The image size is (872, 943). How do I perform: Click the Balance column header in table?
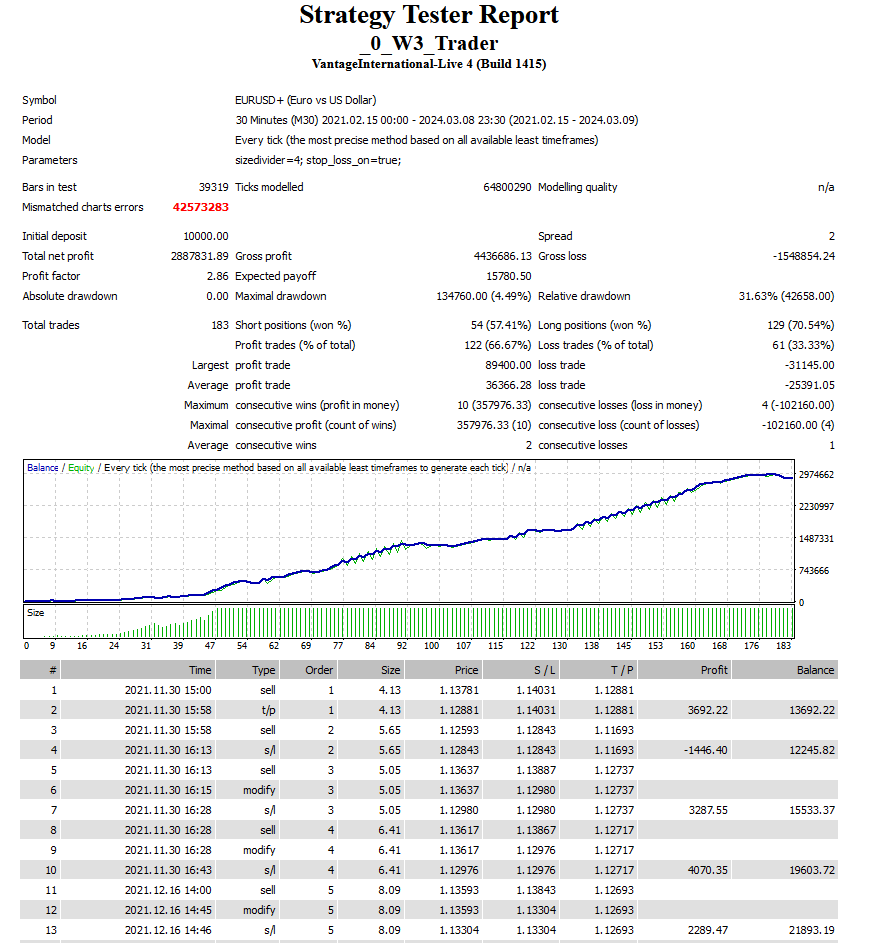[x=815, y=670]
